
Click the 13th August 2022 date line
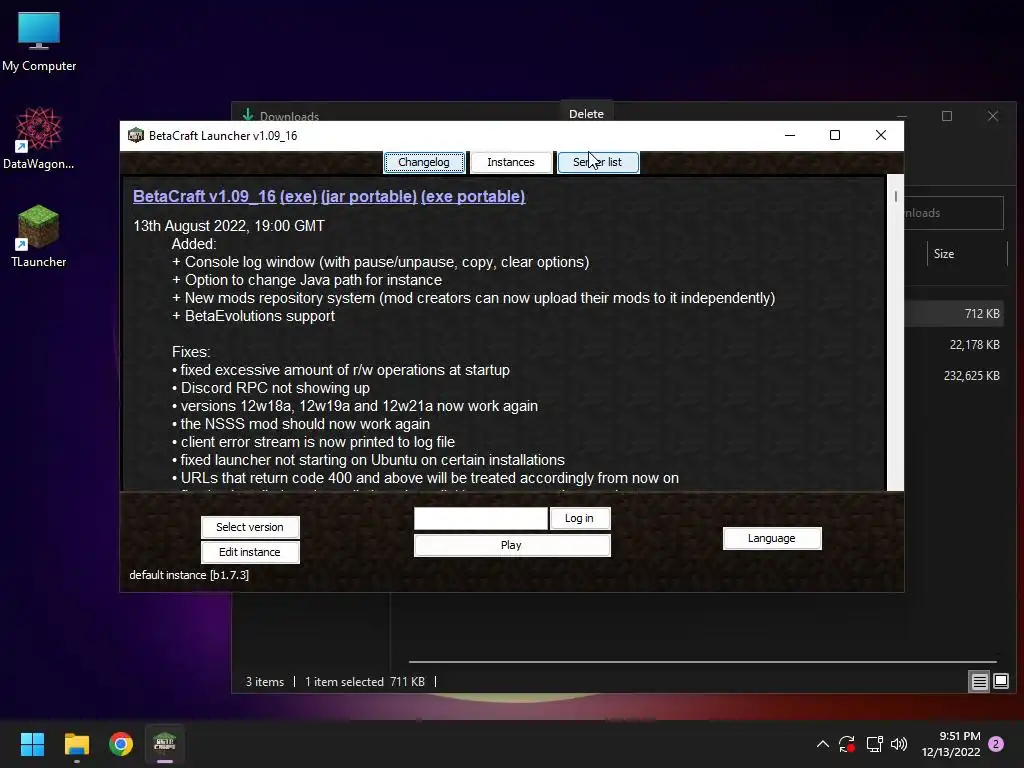[229, 226]
